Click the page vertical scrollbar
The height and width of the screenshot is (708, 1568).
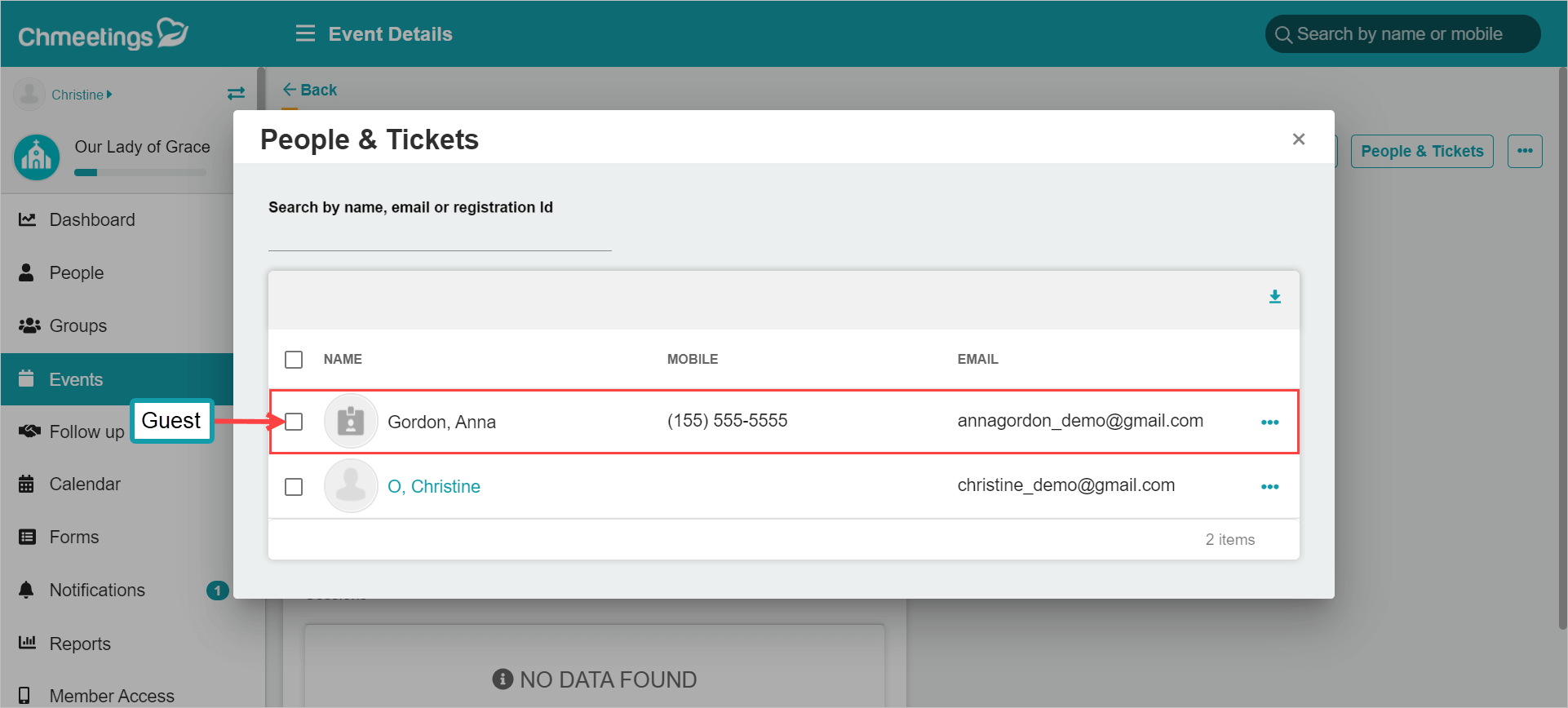[1562, 347]
